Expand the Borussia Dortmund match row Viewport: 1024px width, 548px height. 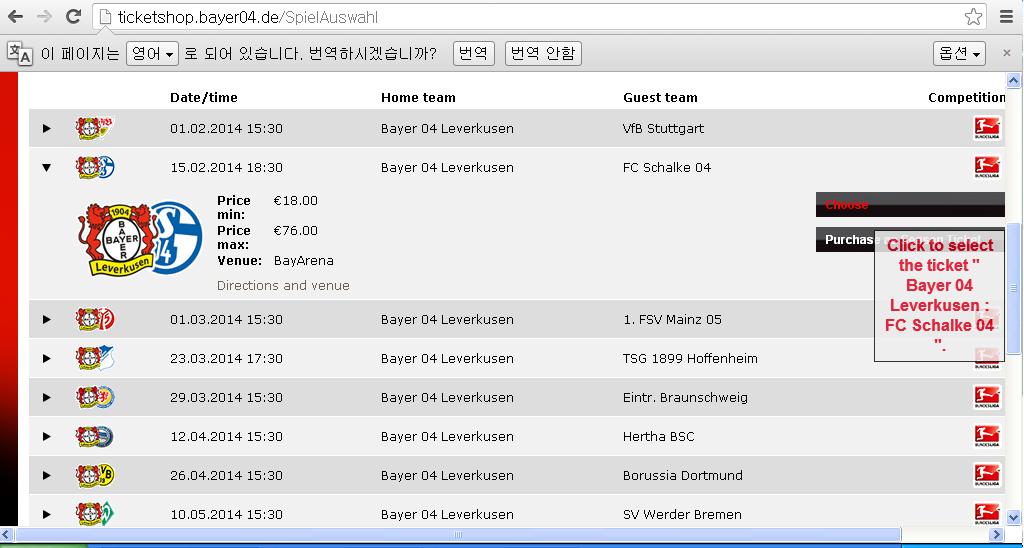click(x=46, y=475)
